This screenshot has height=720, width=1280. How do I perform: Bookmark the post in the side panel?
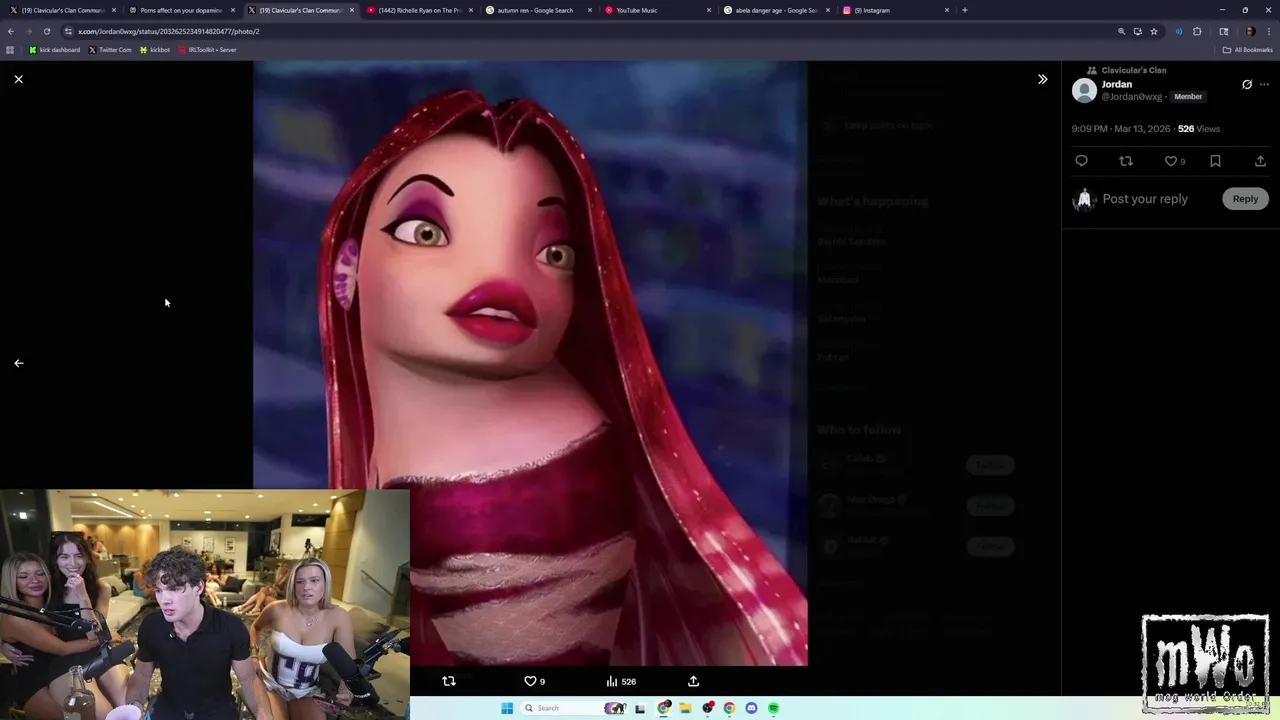(1215, 161)
